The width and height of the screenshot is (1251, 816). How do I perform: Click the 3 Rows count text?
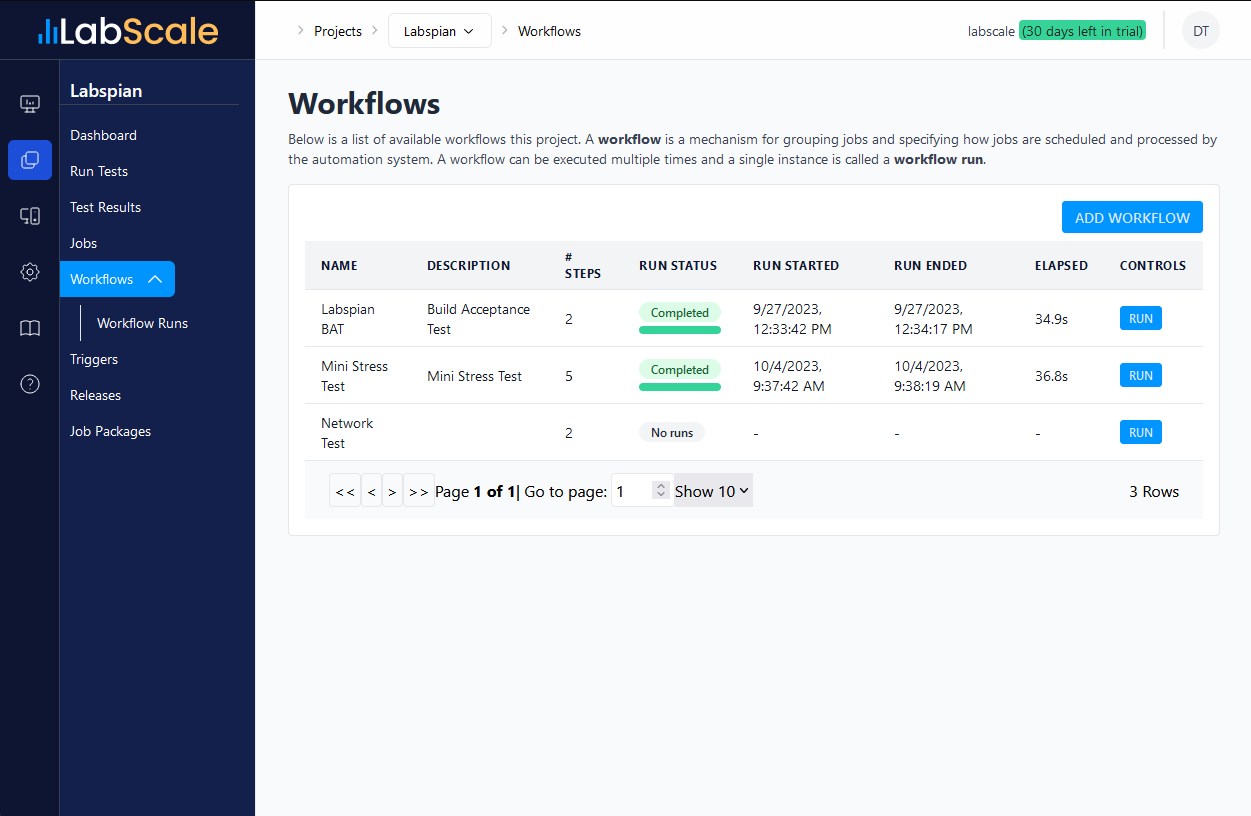click(x=1154, y=491)
